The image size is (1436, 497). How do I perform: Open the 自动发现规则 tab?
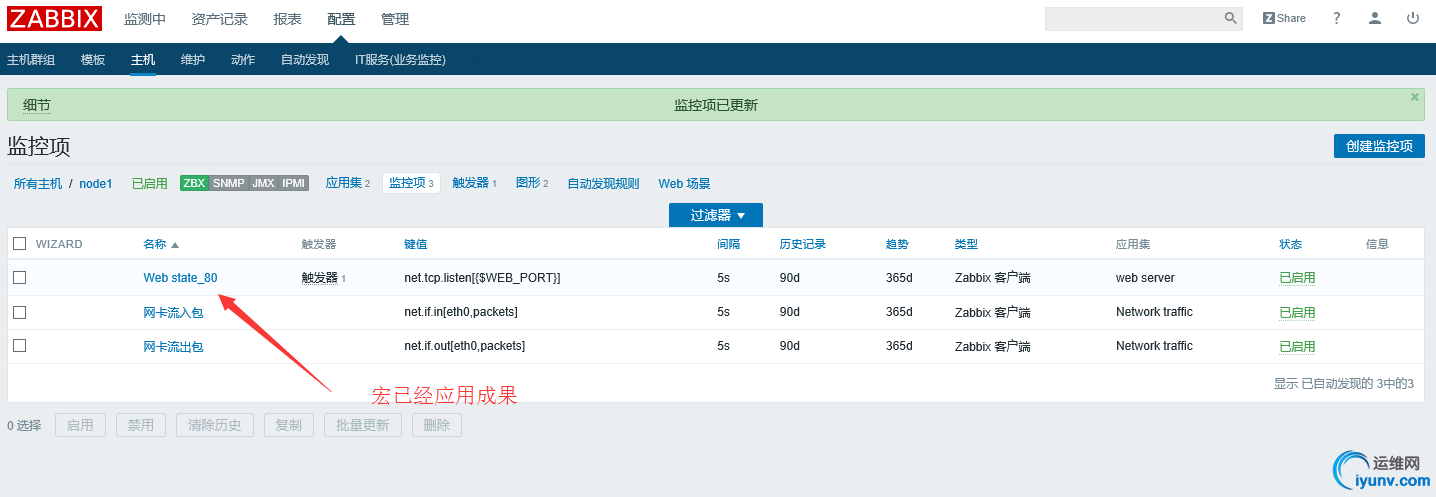point(603,184)
